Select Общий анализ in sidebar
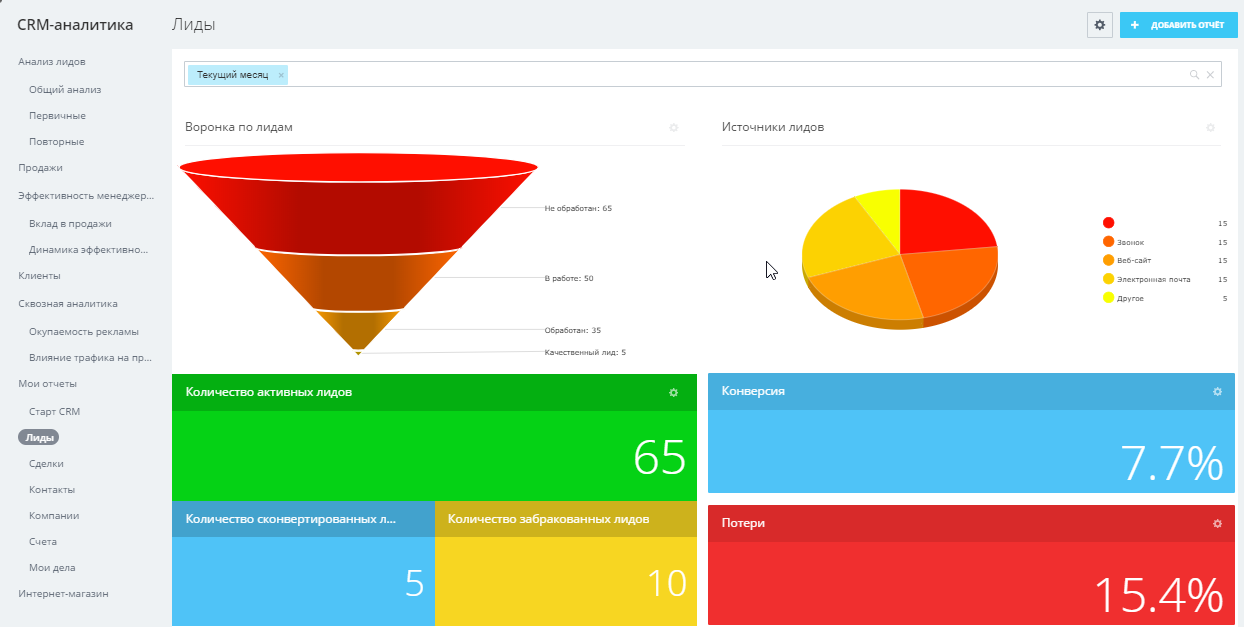 (65, 90)
